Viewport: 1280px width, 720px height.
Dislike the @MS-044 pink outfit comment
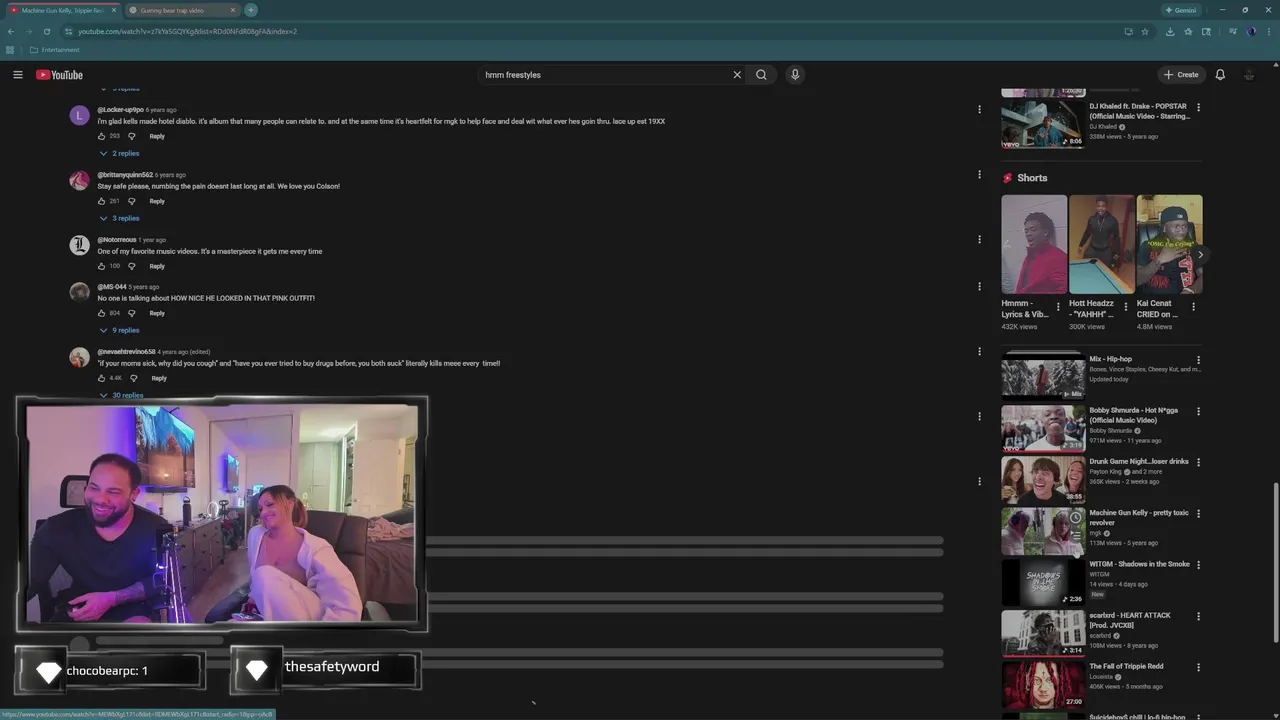(x=131, y=313)
